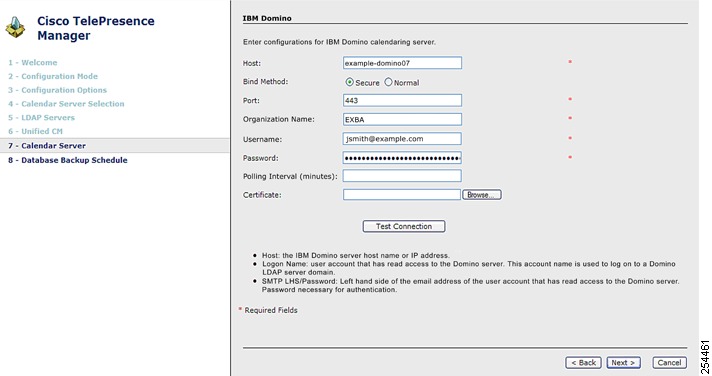Focus the Password field
Viewport: 712px width, 376px height.
pos(402,158)
